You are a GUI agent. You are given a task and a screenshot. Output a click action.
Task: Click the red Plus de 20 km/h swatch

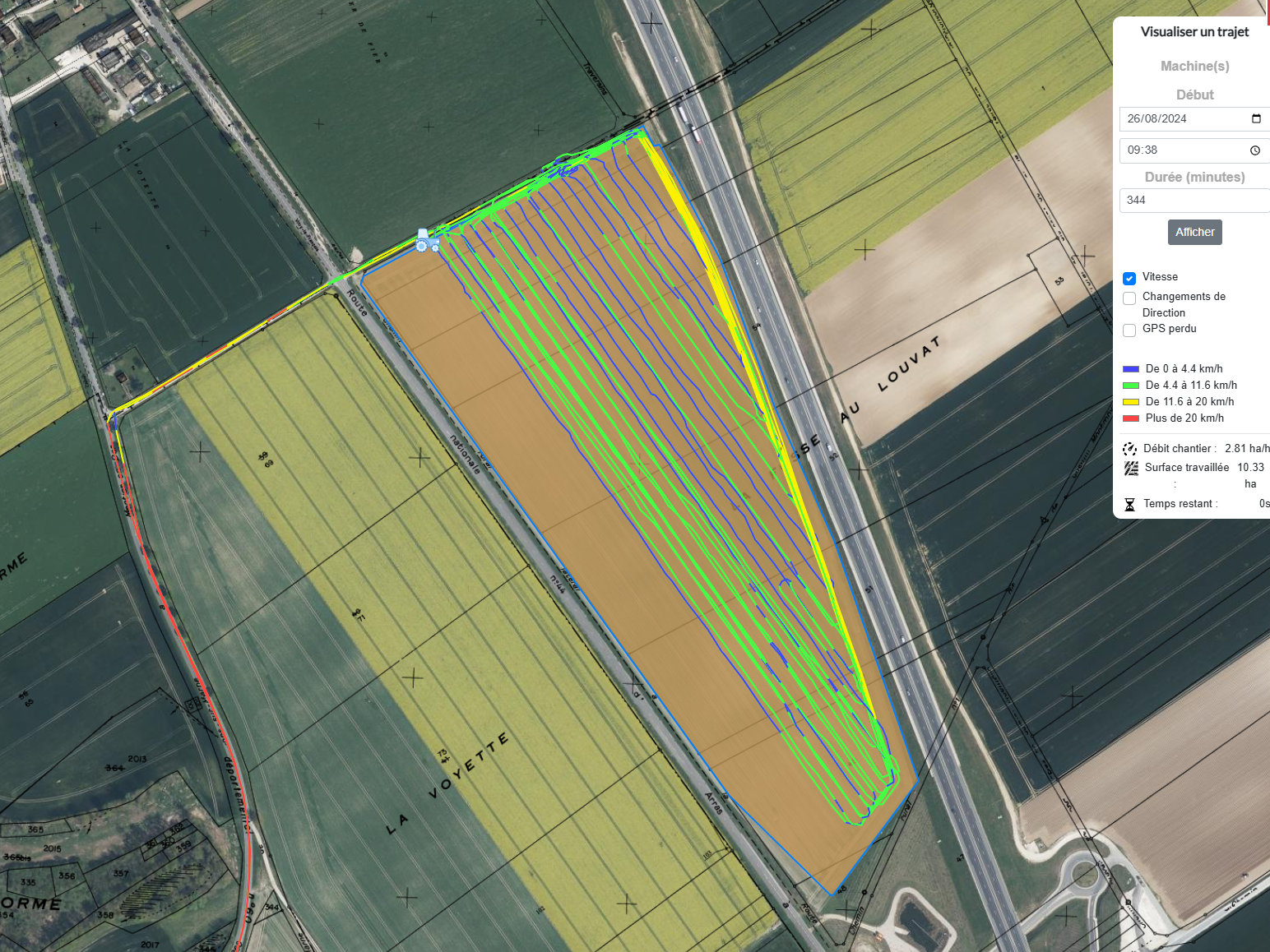(x=1130, y=418)
